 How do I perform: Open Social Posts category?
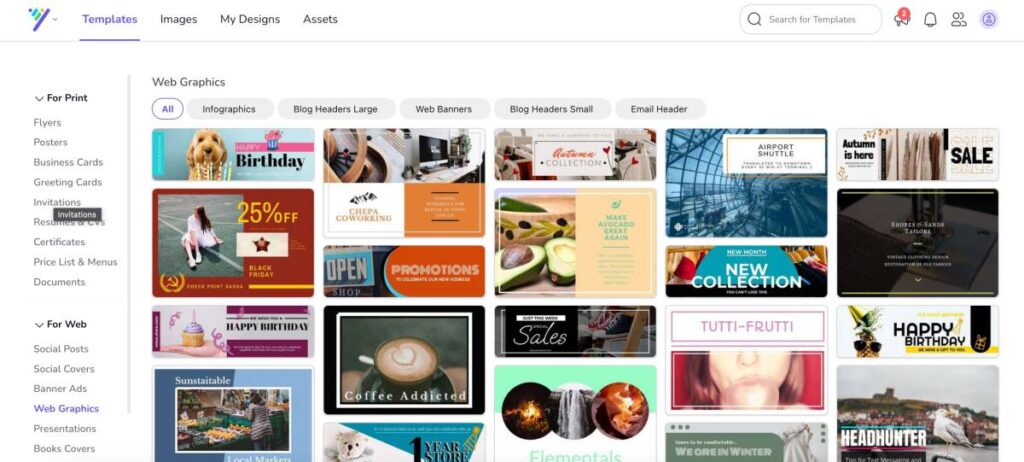coord(61,349)
